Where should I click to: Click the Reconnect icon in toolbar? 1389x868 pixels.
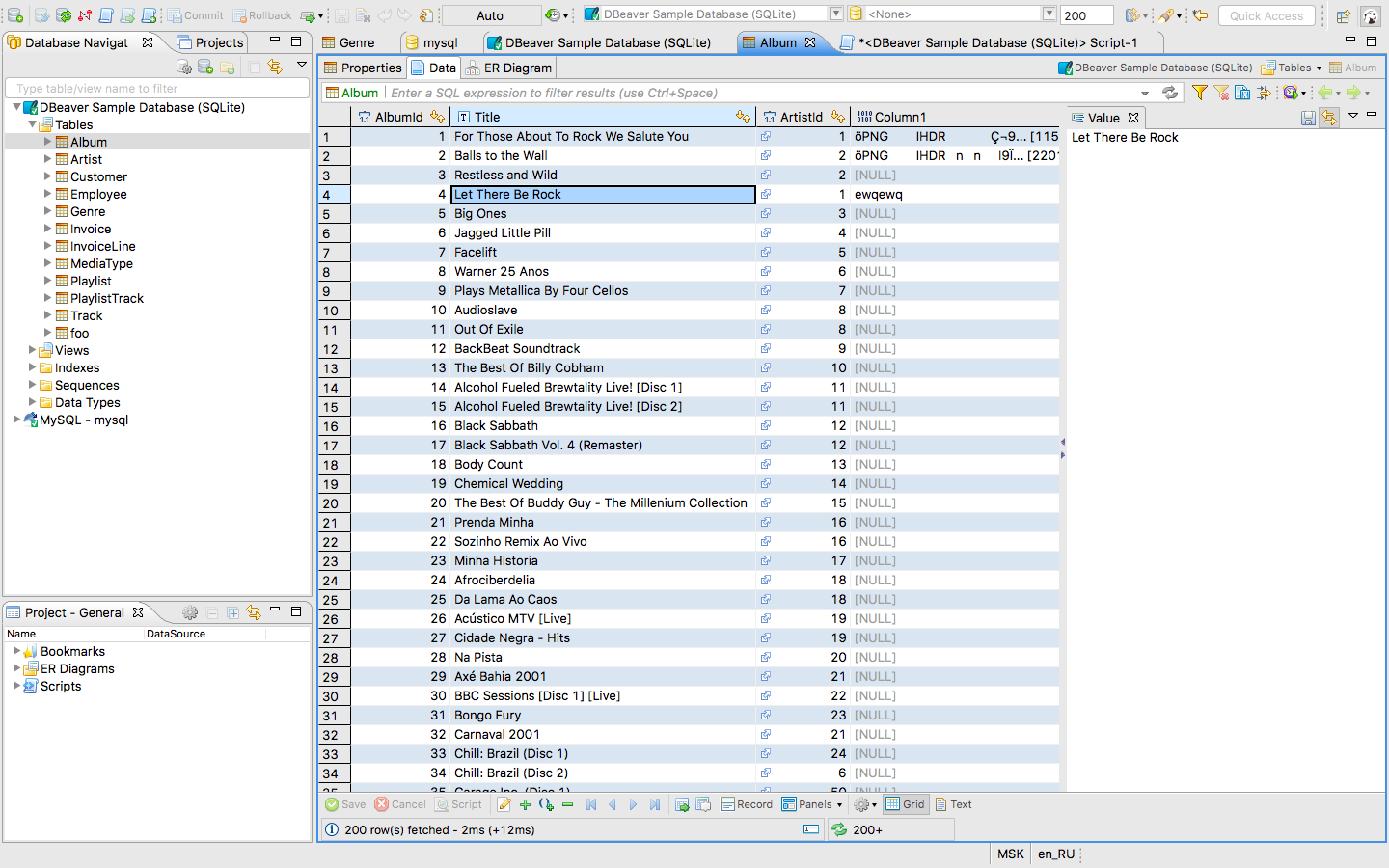click(64, 15)
